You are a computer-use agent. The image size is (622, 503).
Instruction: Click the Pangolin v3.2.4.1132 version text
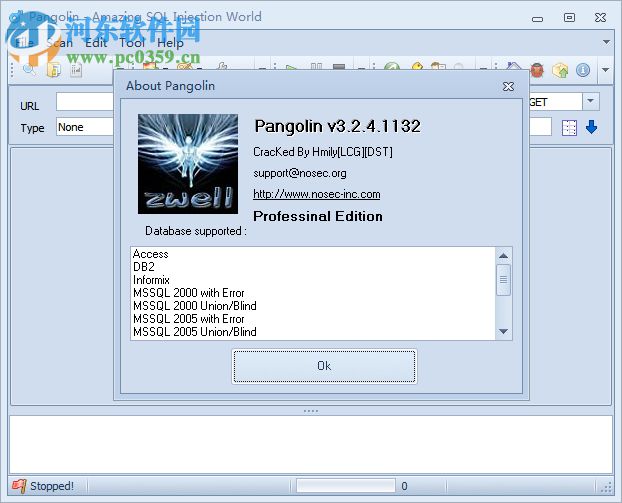(338, 126)
